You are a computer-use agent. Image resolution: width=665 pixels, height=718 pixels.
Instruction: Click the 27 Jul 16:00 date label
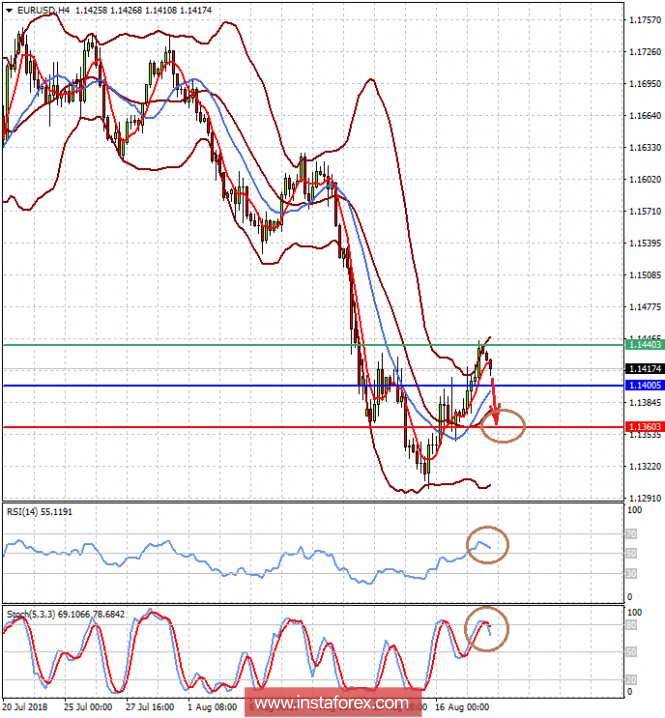pyautogui.click(x=150, y=707)
